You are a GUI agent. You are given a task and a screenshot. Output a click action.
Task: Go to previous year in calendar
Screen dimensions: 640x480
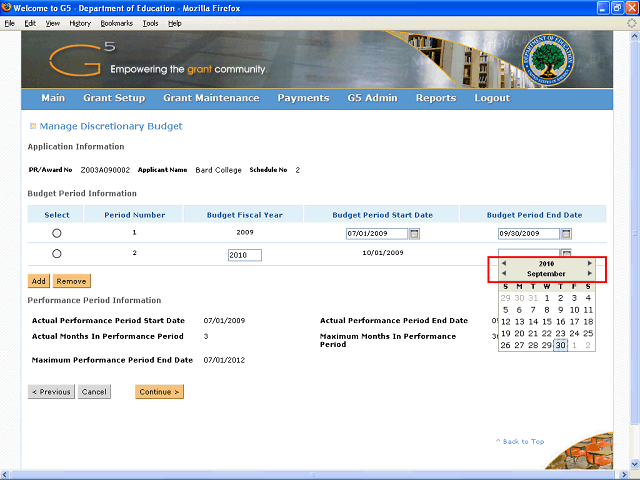tap(504, 264)
